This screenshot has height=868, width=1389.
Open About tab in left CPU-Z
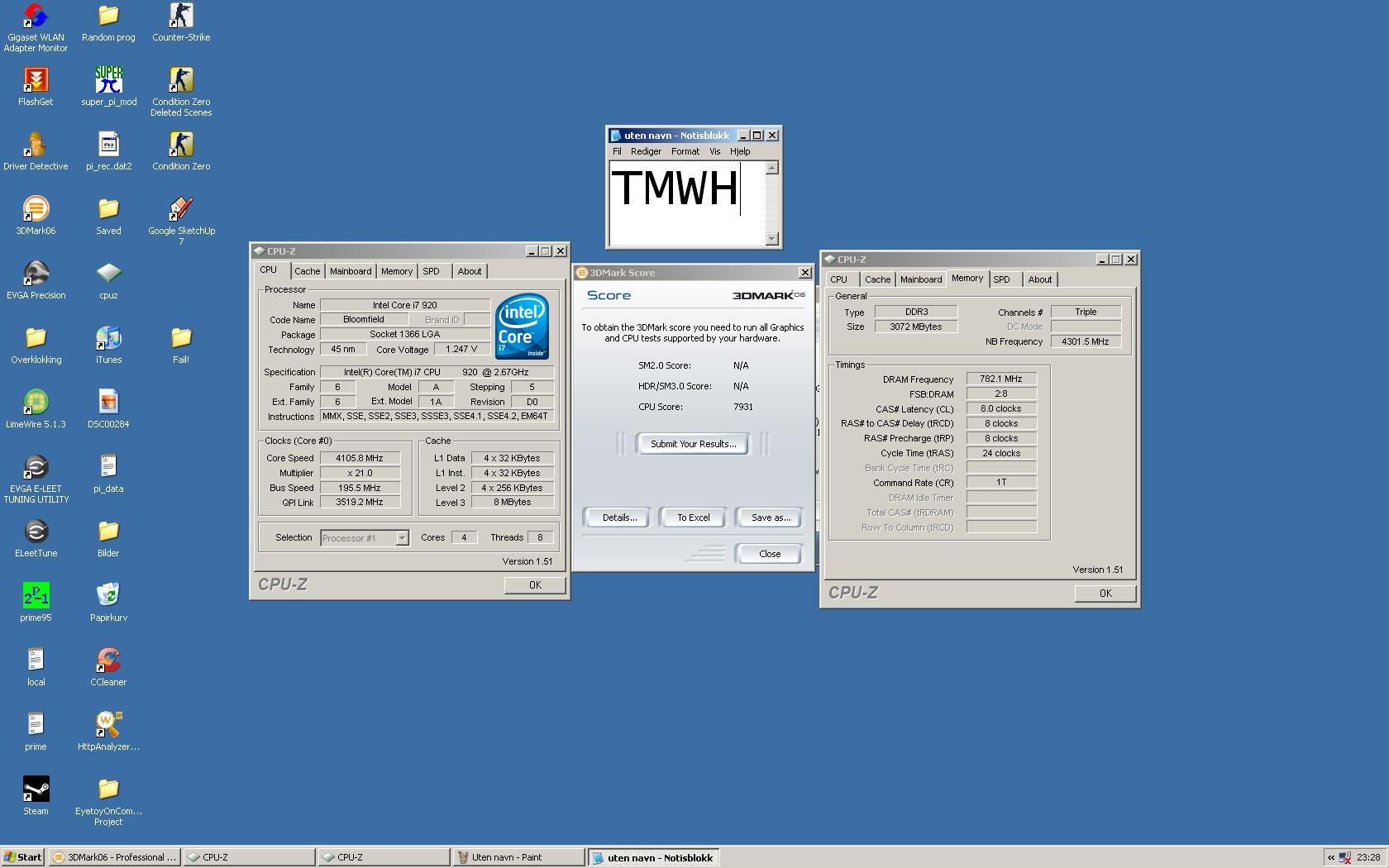470,271
